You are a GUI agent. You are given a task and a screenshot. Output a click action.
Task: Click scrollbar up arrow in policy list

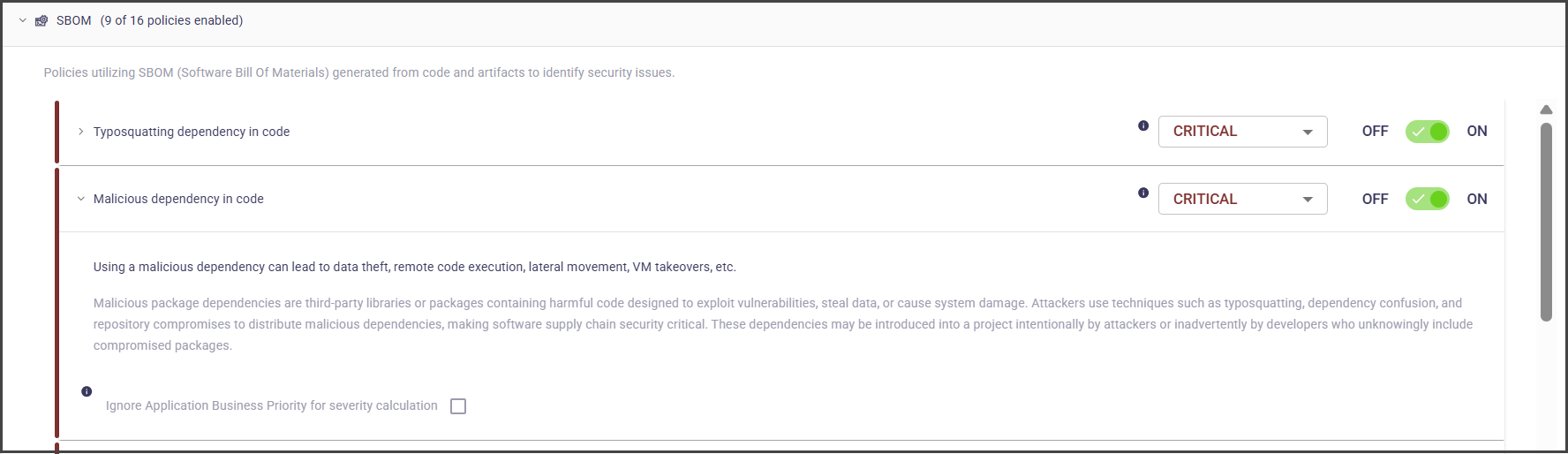(1546, 110)
